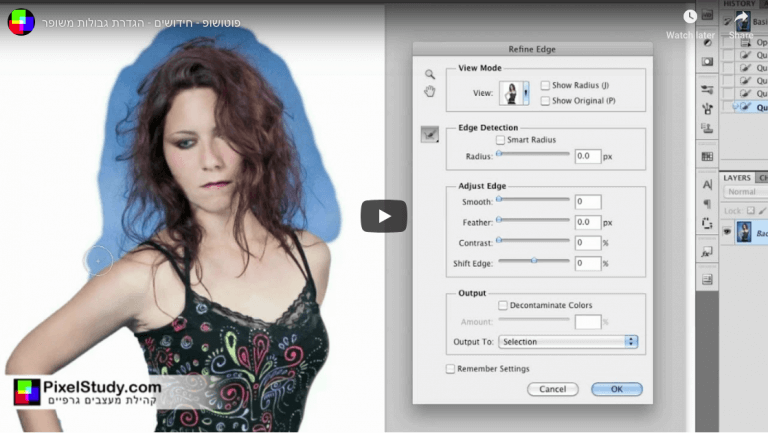This screenshot has width=768, height=433.
Task: Click the Contrast slider handle
Action: tap(499, 240)
